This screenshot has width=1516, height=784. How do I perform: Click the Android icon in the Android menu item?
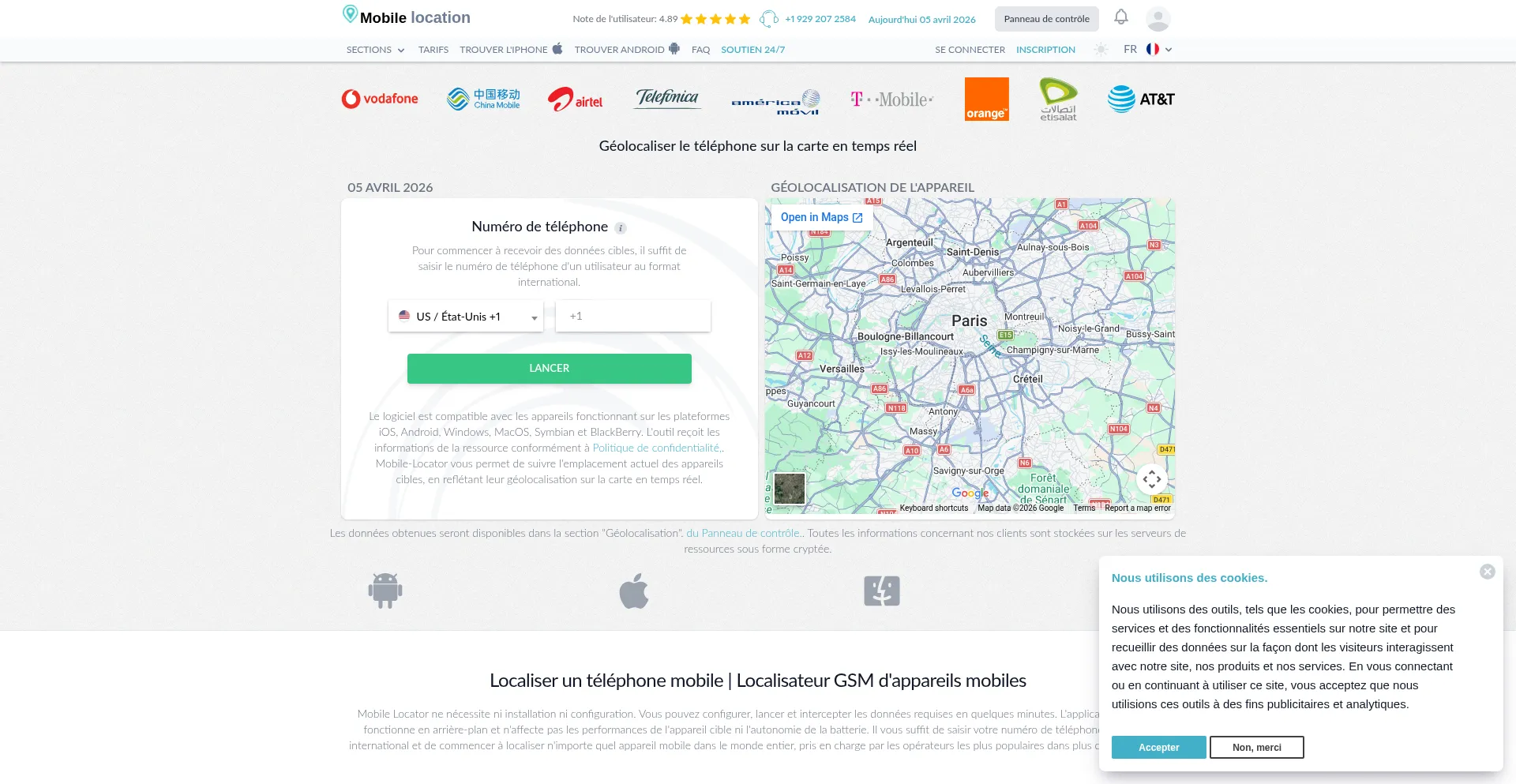click(674, 48)
